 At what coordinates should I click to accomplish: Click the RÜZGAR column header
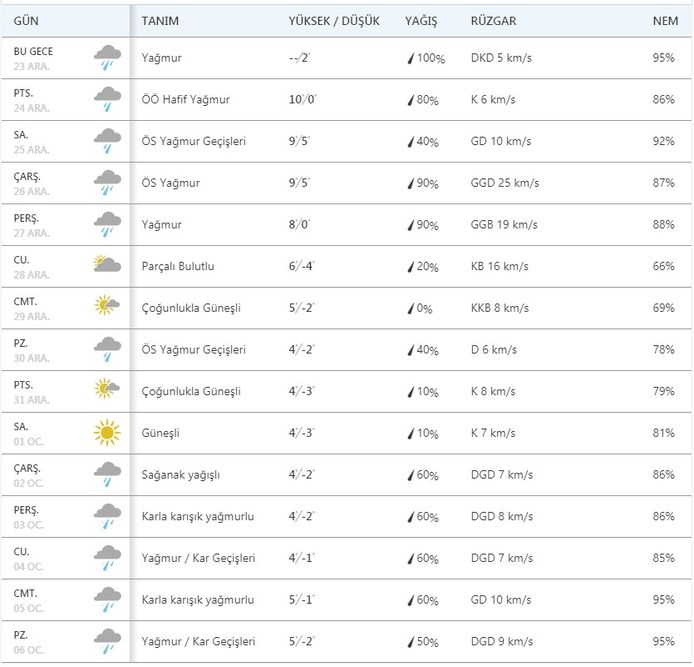click(493, 21)
